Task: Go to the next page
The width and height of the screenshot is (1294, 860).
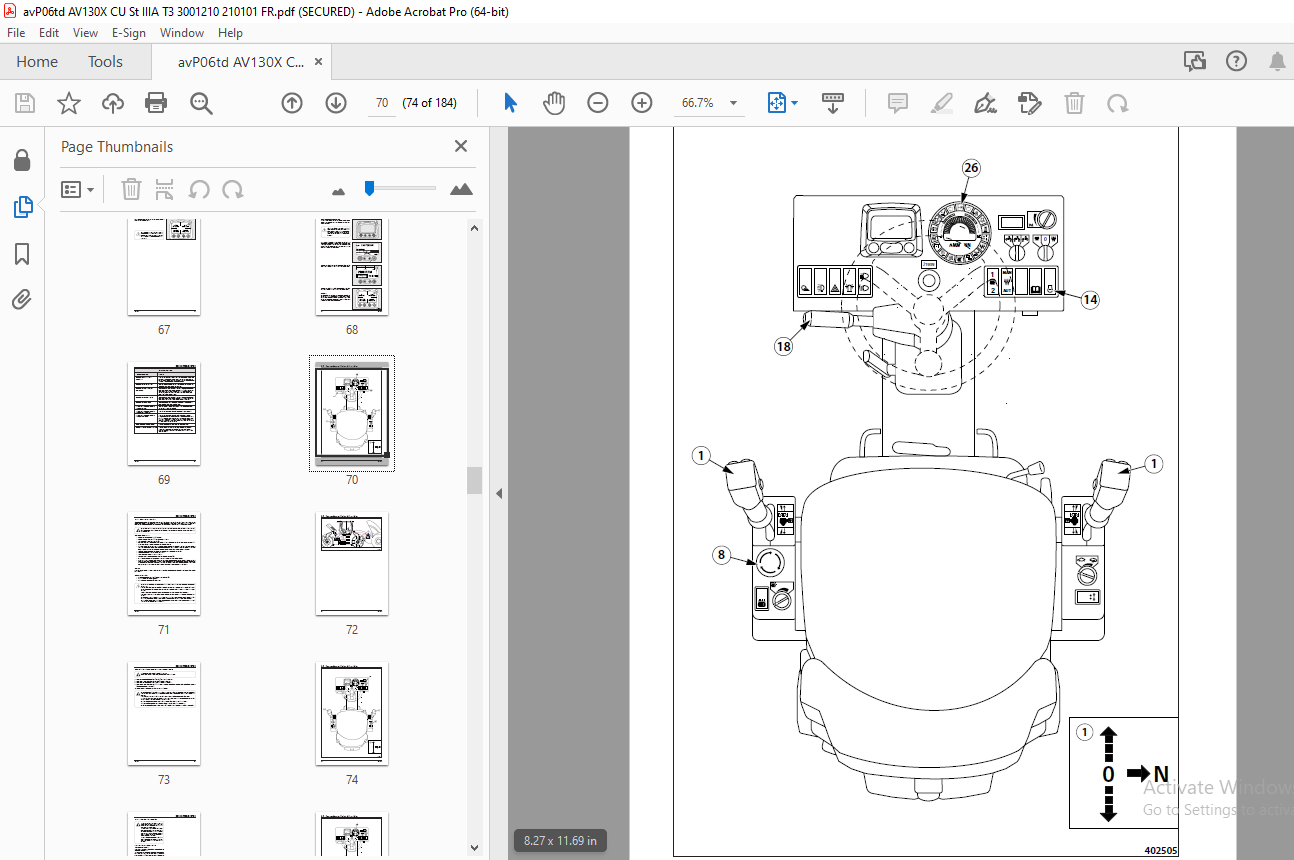Action: [336, 103]
